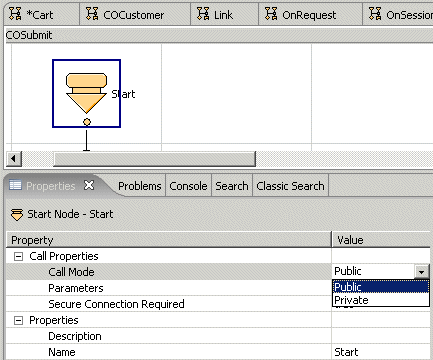The image size is (433, 360).
Task: Click the Start node's output connector circle
Action: point(87,122)
